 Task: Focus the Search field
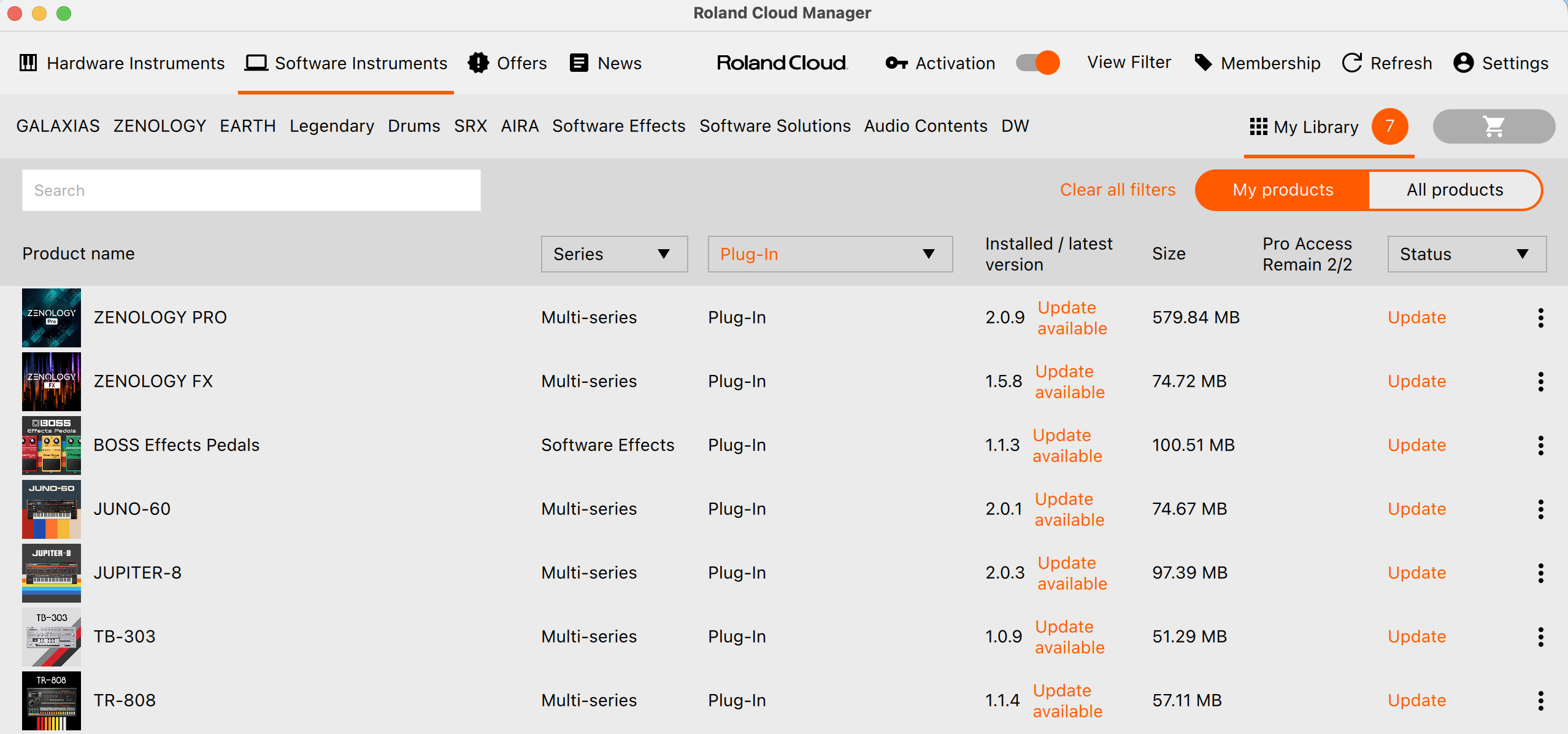coord(252,190)
